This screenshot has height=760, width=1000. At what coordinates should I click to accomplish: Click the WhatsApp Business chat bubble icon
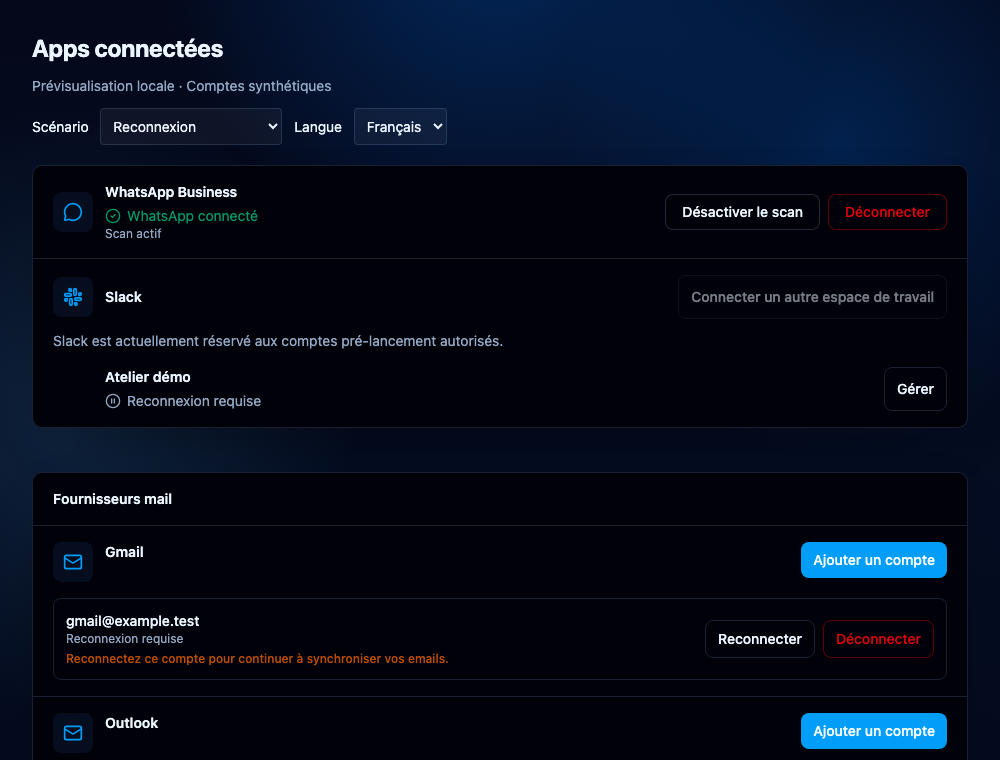point(73,212)
